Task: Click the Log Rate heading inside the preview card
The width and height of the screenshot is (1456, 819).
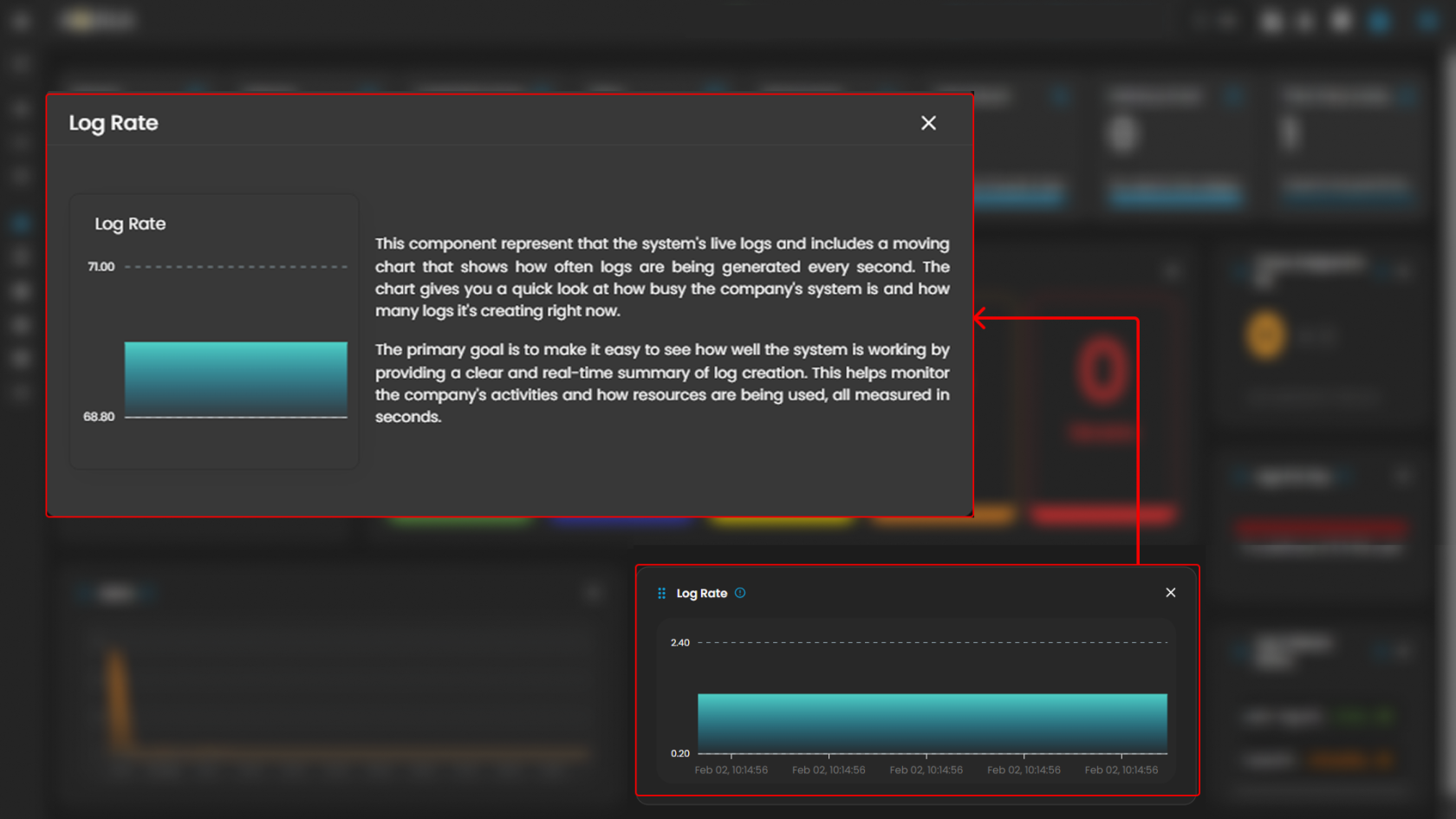Action: [x=130, y=224]
